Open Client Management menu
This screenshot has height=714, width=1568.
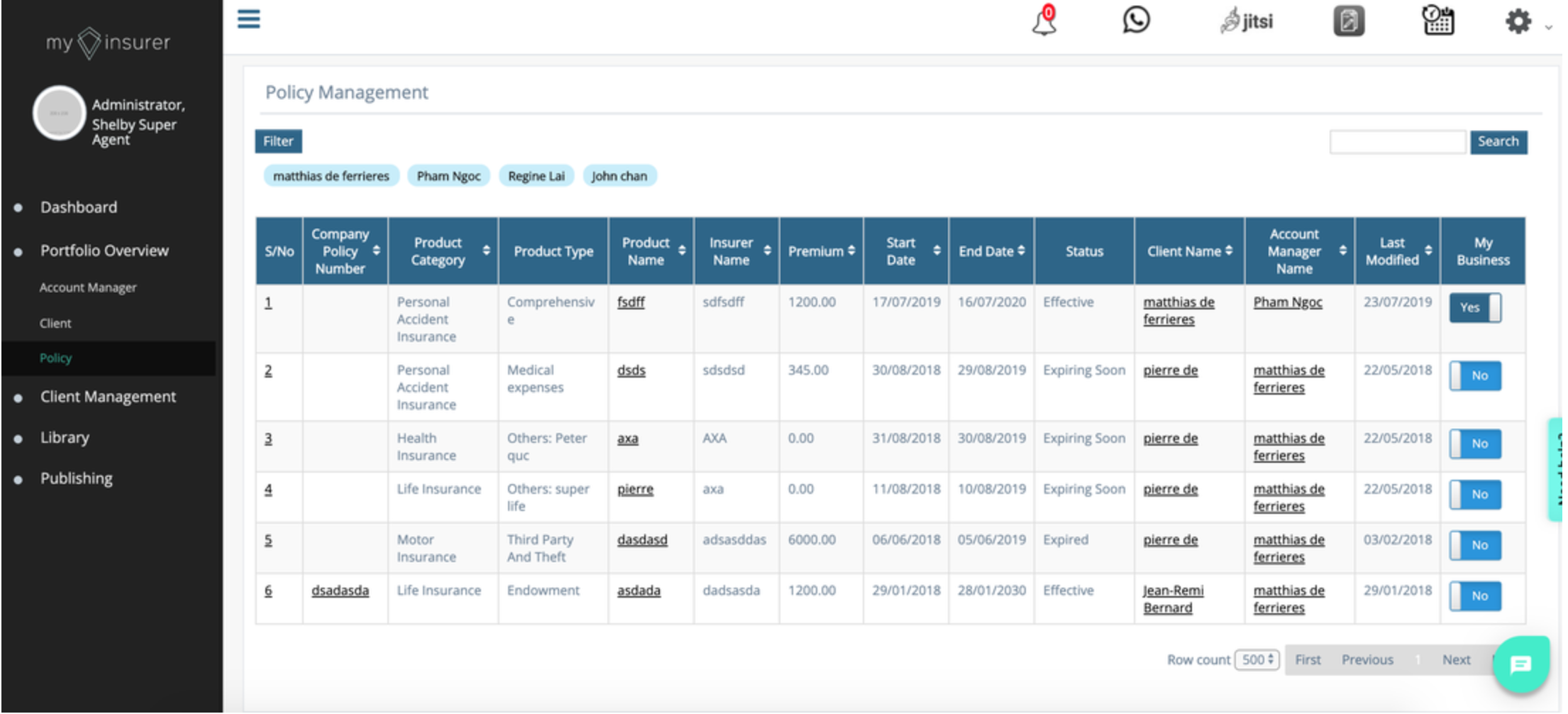108,397
